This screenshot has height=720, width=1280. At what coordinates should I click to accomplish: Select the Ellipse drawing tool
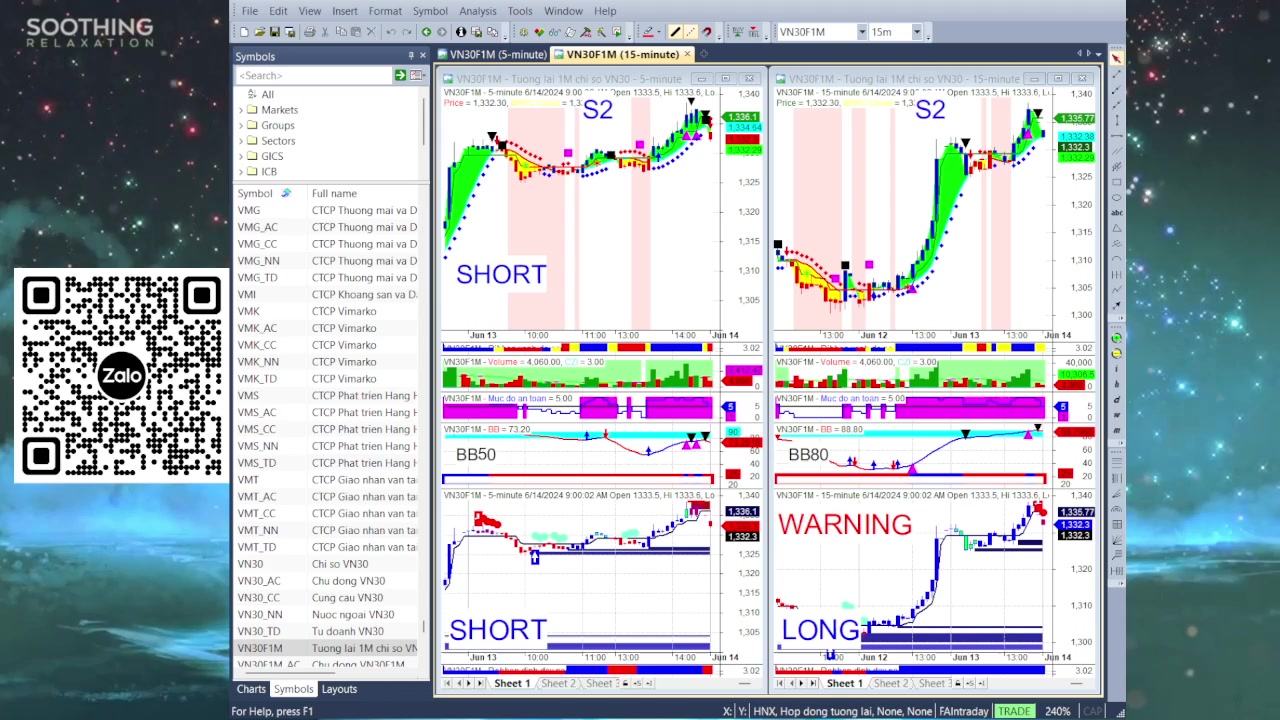tap(1116, 198)
